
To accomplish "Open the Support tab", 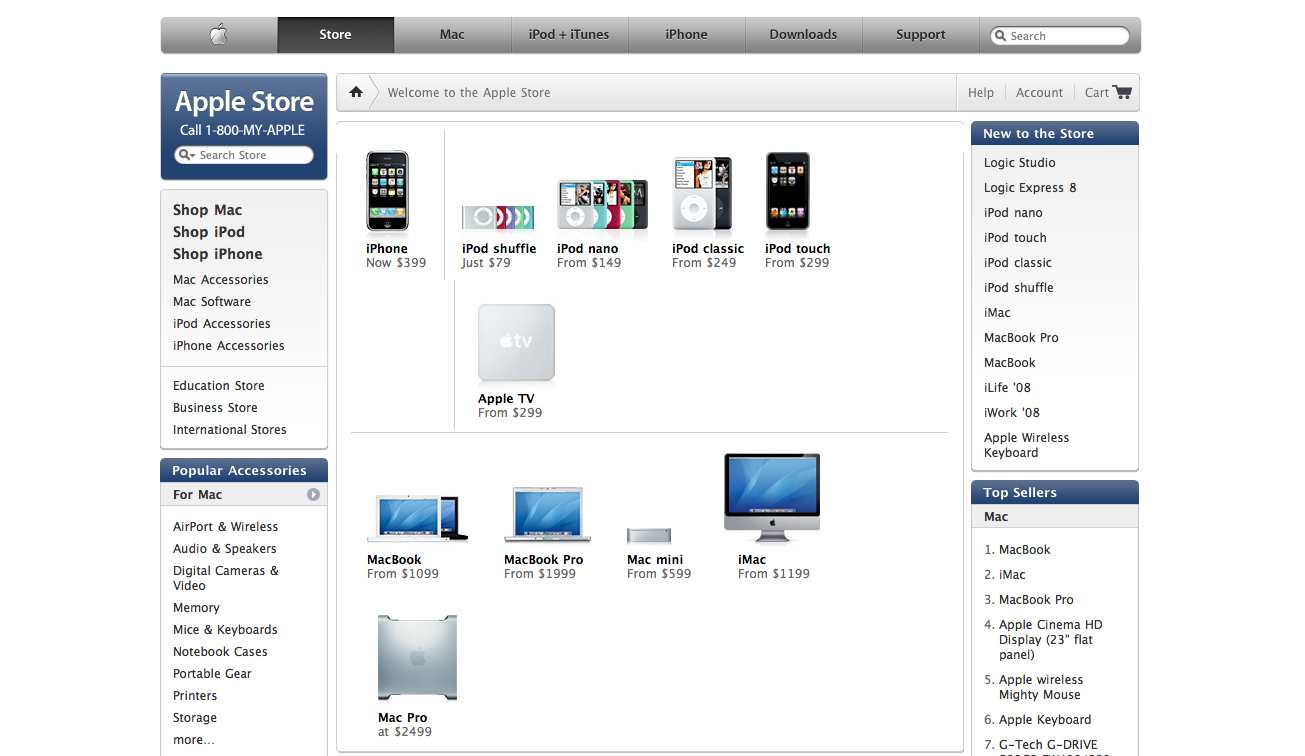I will [x=920, y=35].
